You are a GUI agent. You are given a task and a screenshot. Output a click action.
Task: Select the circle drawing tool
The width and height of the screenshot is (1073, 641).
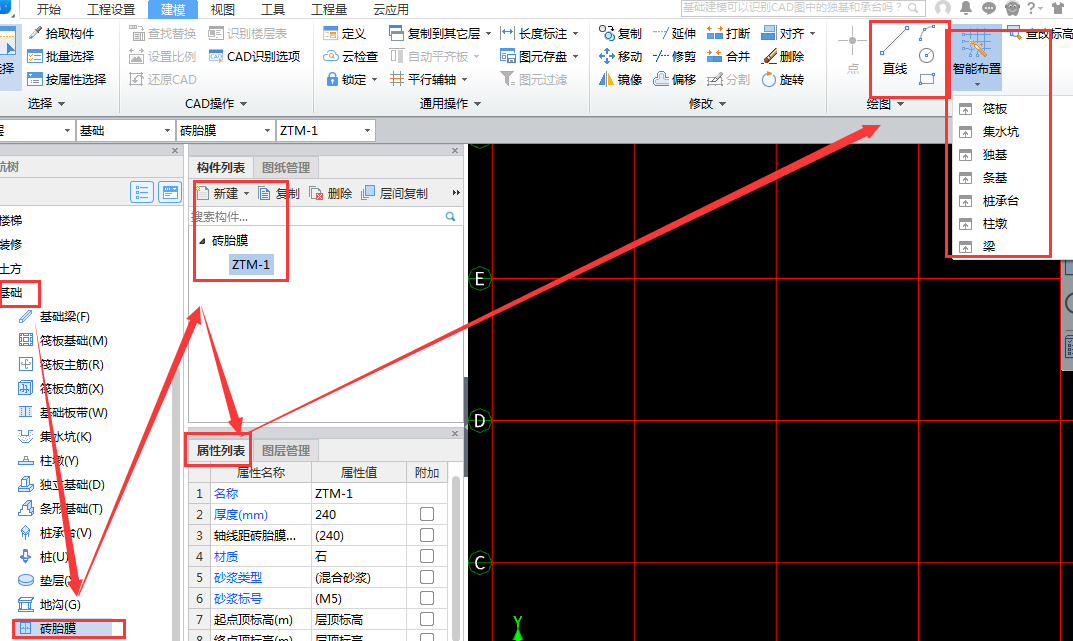pos(927,56)
